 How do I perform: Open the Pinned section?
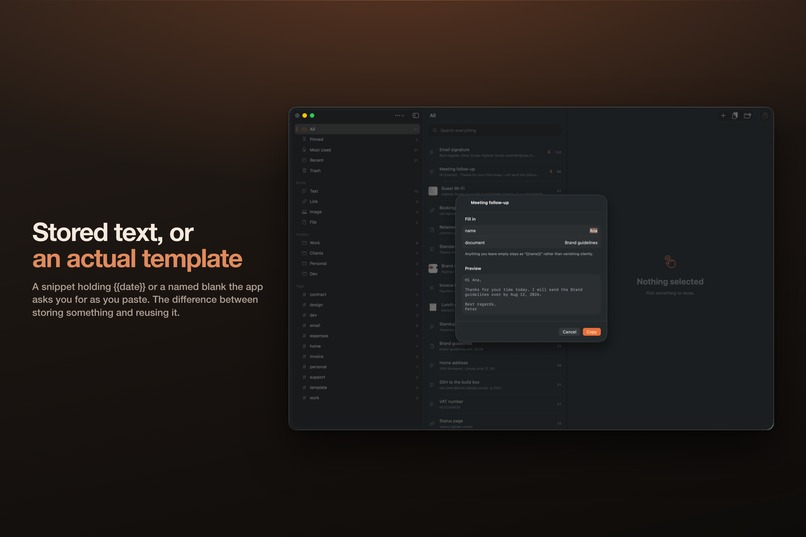[x=357, y=140]
